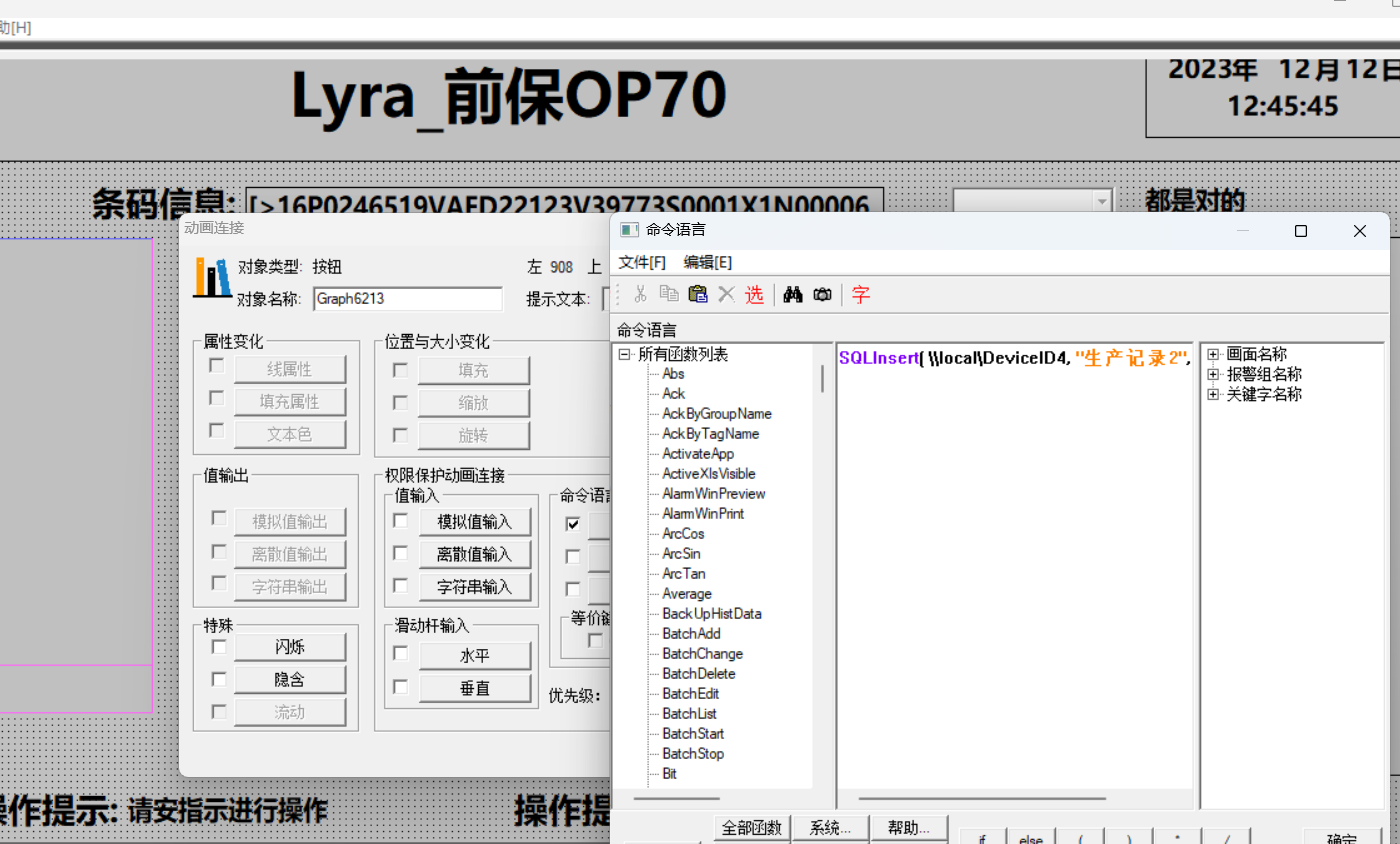This screenshot has height=844, width=1400.
Task: Tick the 模拟值输入 checkbox
Action: click(400, 521)
